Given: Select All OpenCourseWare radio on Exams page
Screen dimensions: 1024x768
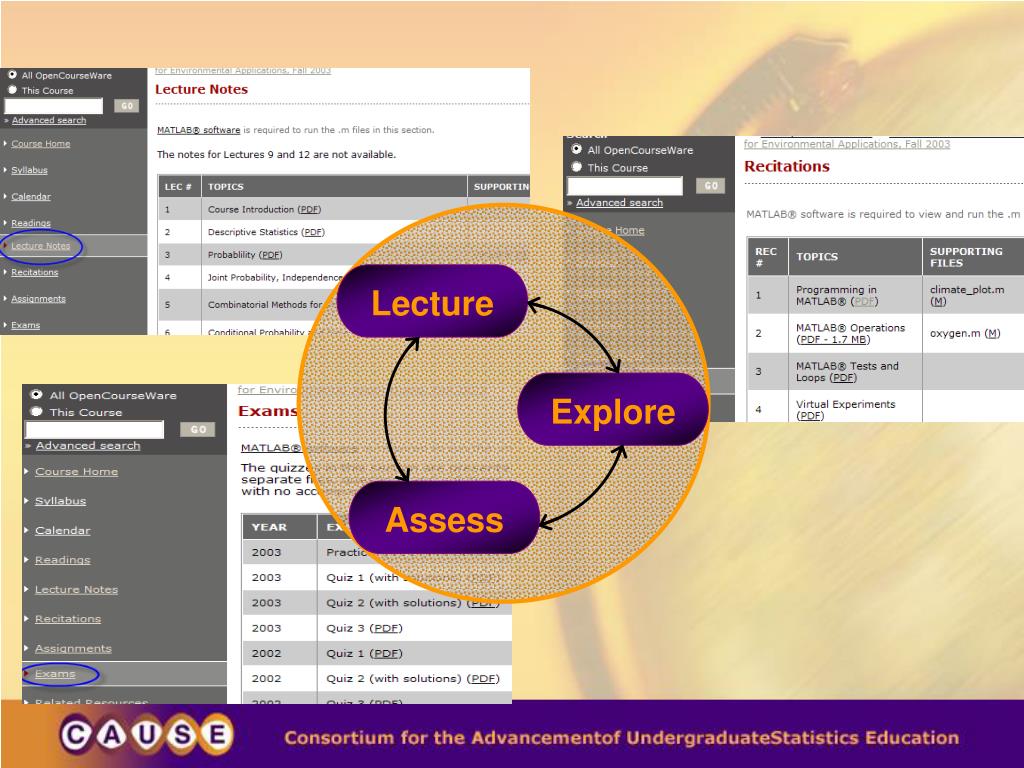Looking at the screenshot, I should (37, 395).
